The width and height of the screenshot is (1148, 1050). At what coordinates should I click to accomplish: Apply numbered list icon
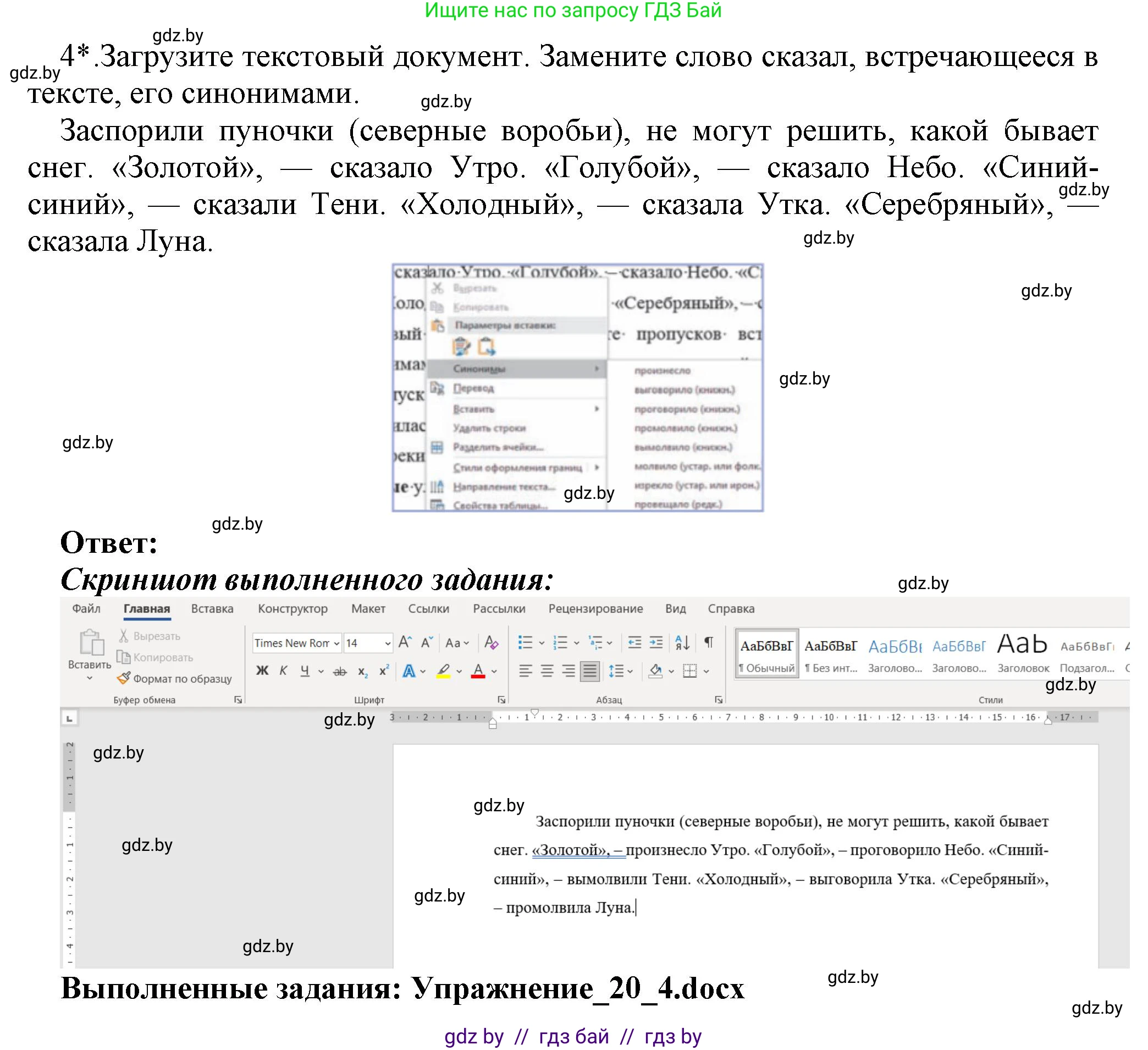coord(560,642)
